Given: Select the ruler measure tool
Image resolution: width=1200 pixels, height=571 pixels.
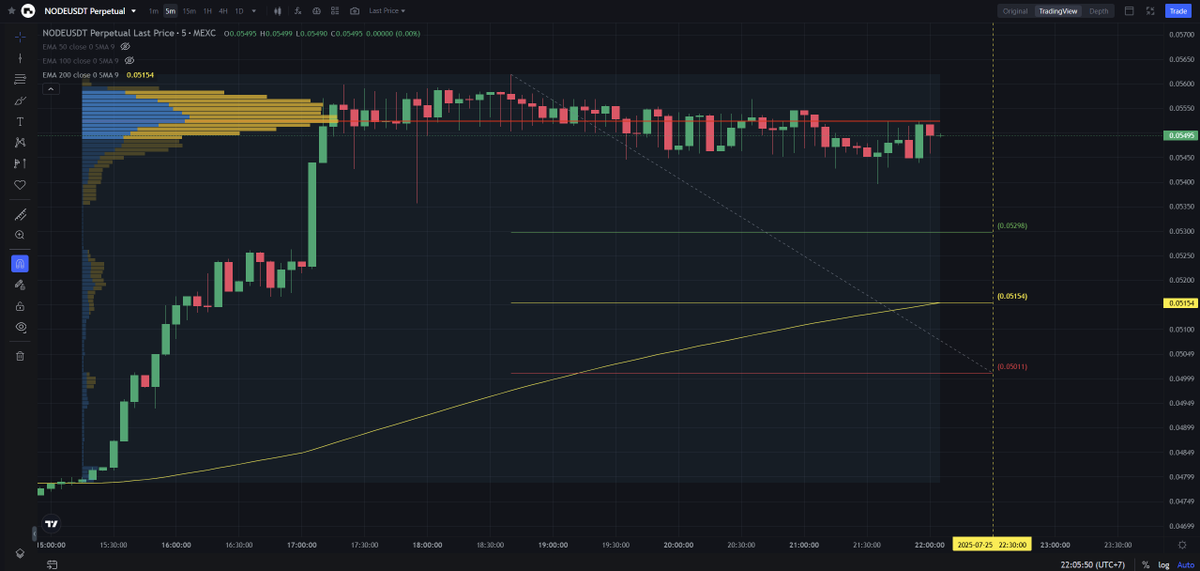Looking at the screenshot, I should pos(20,215).
